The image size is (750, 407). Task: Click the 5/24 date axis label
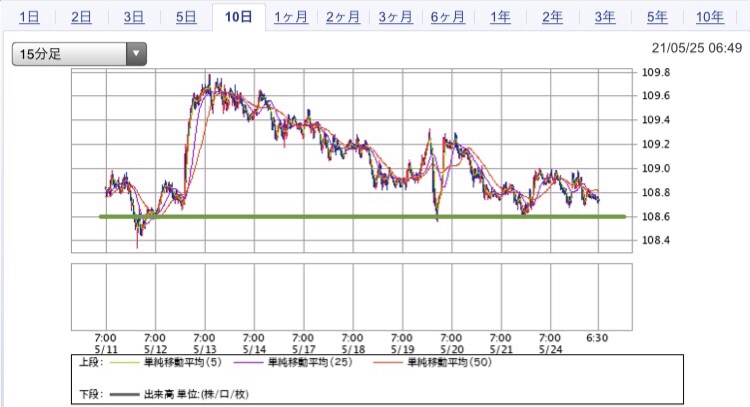[550, 350]
